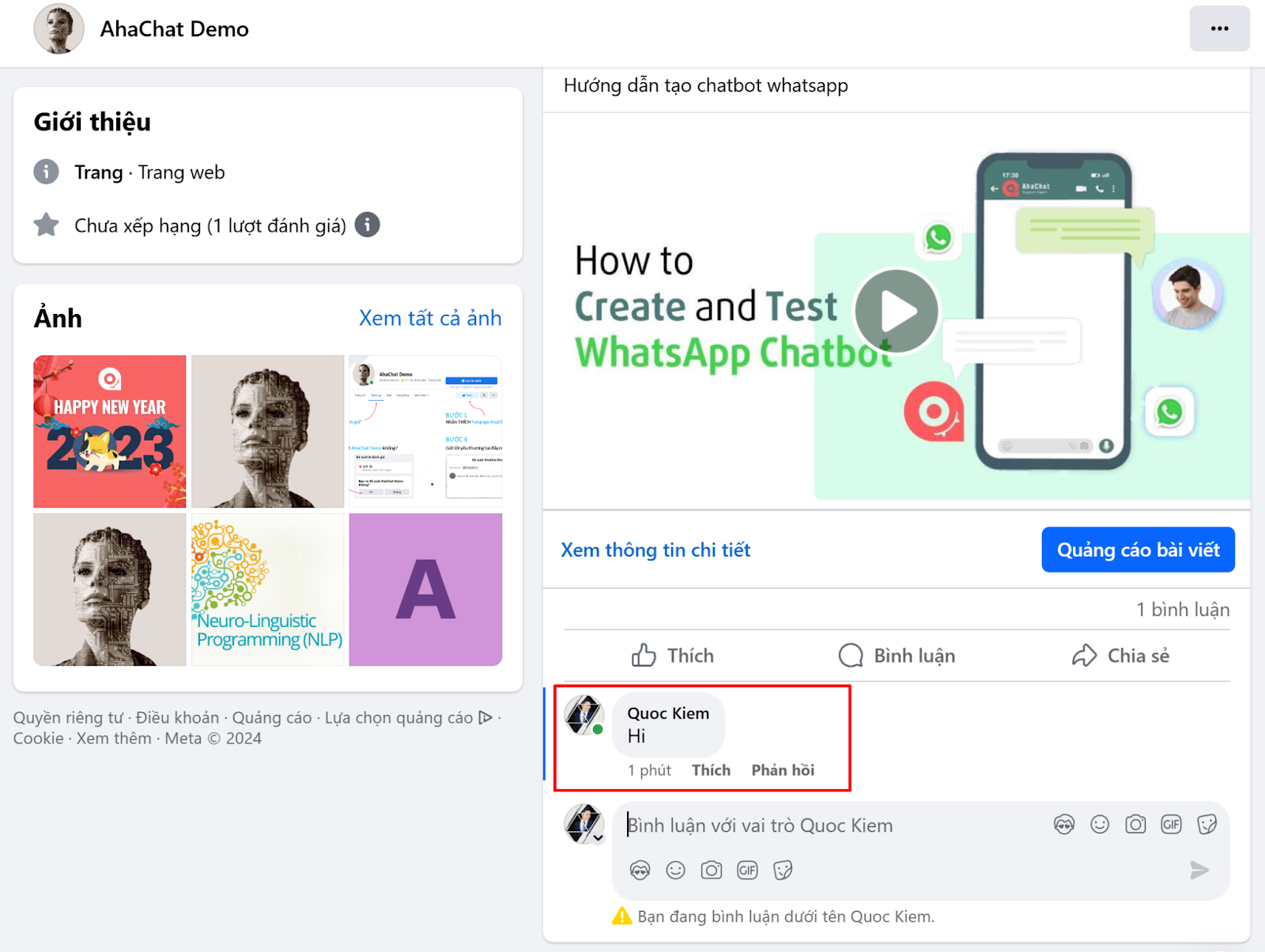Expand Xem thêm footer link
Screen dimensions: 1265x952
point(114,738)
